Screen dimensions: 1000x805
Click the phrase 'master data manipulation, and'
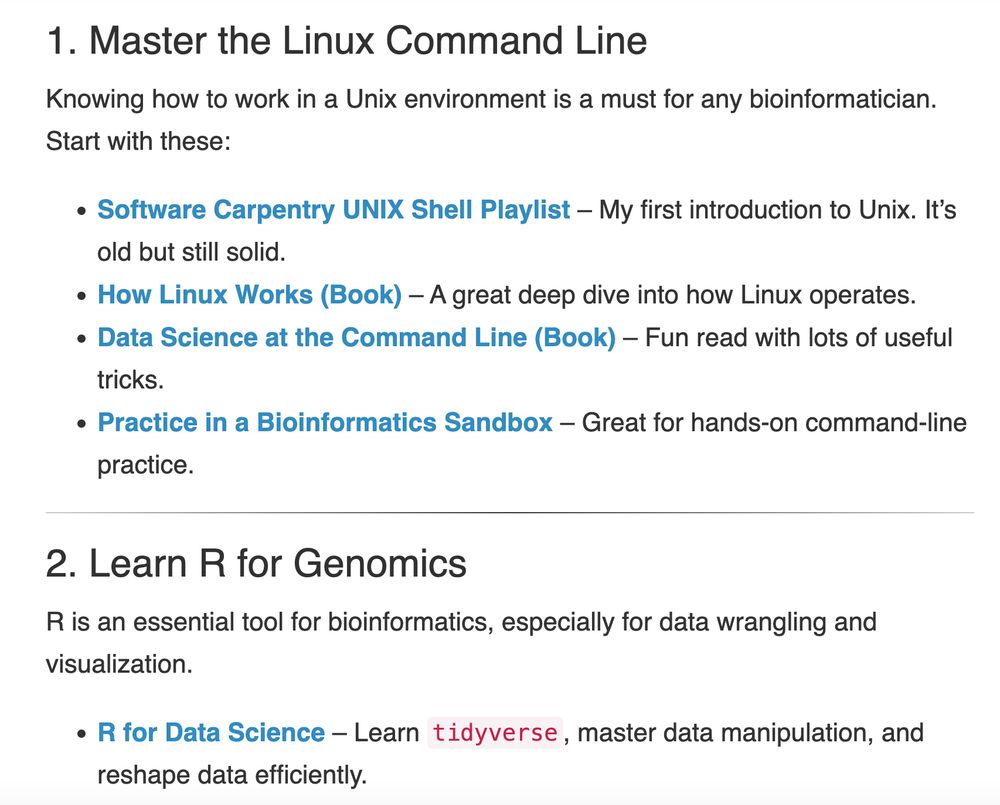751,732
